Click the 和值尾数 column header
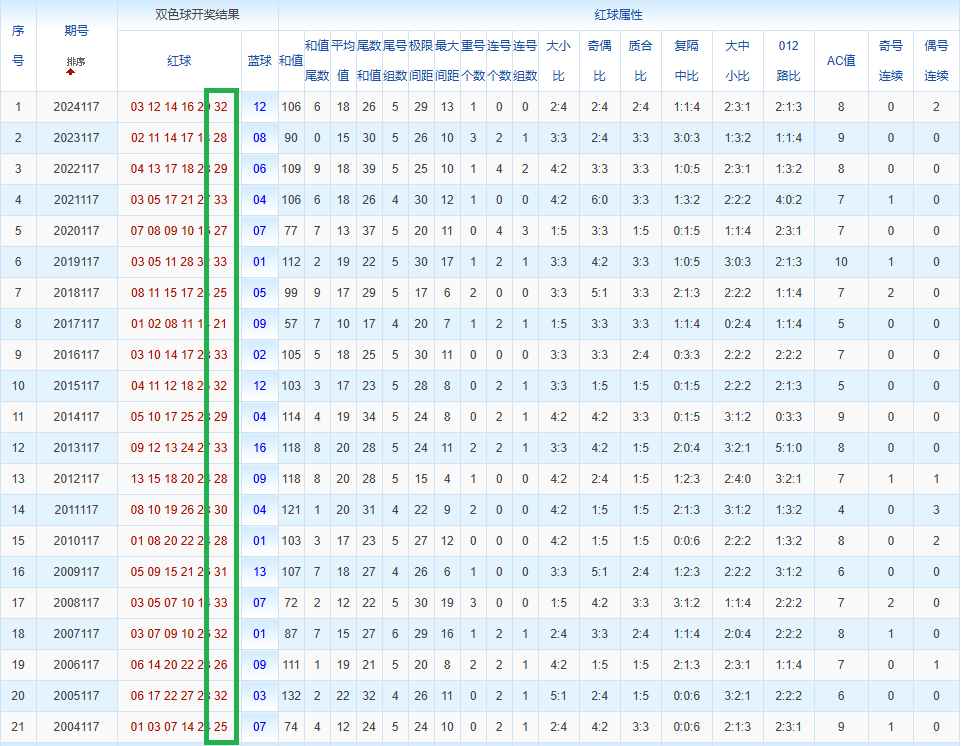This screenshot has height=746, width=963. click(317, 61)
